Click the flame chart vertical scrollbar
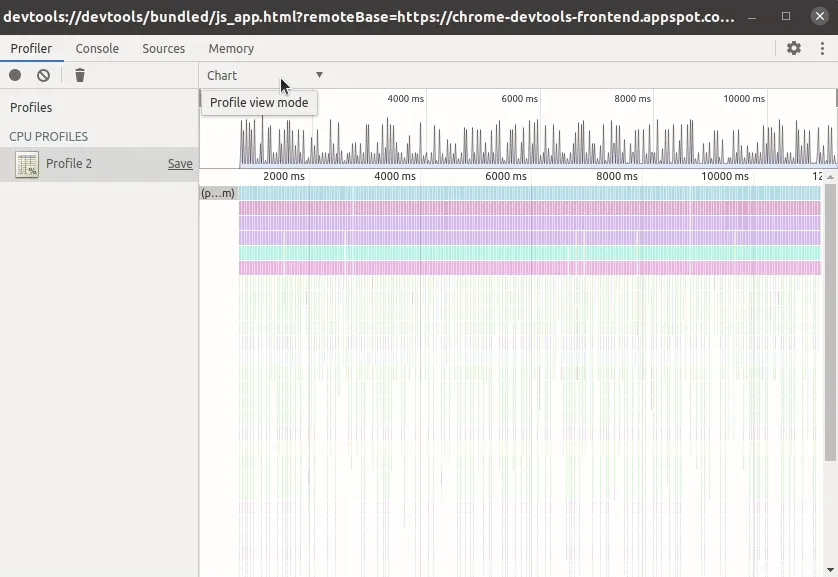This screenshot has width=838, height=577. [830, 322]
